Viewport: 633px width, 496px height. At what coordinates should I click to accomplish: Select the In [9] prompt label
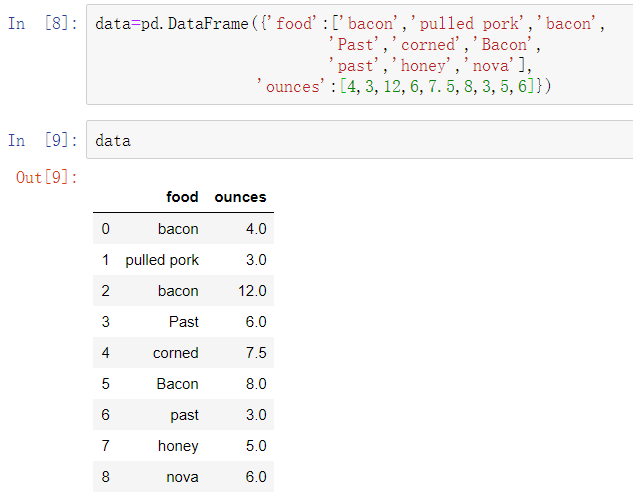(42, 140)
